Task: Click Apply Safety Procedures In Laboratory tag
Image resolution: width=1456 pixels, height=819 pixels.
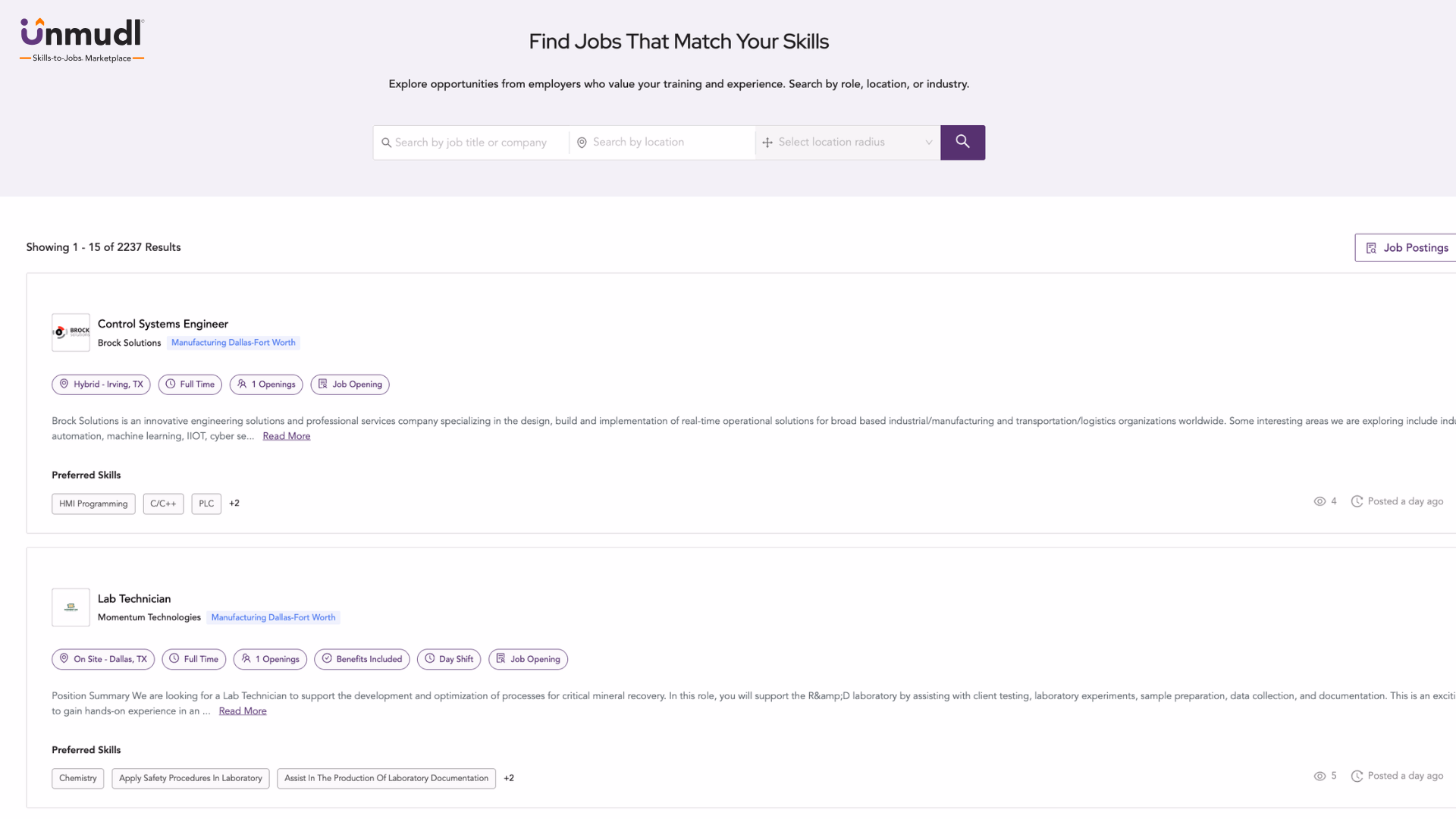Action: point(190,779)
